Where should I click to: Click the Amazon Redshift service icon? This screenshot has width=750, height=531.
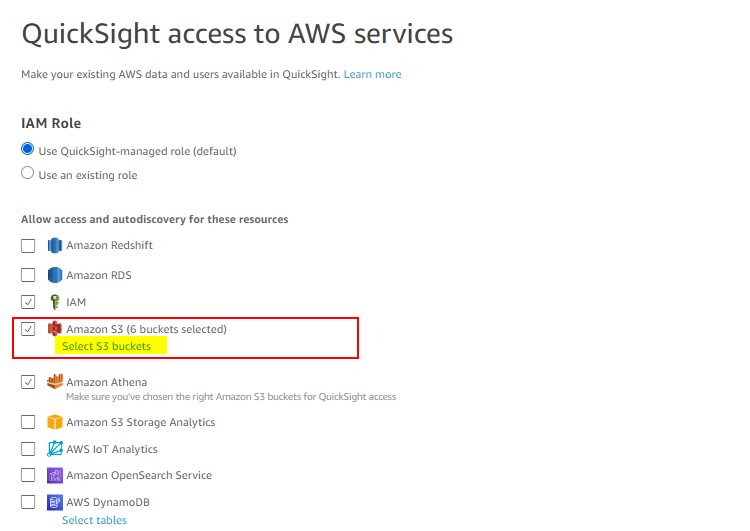(55, 245)
